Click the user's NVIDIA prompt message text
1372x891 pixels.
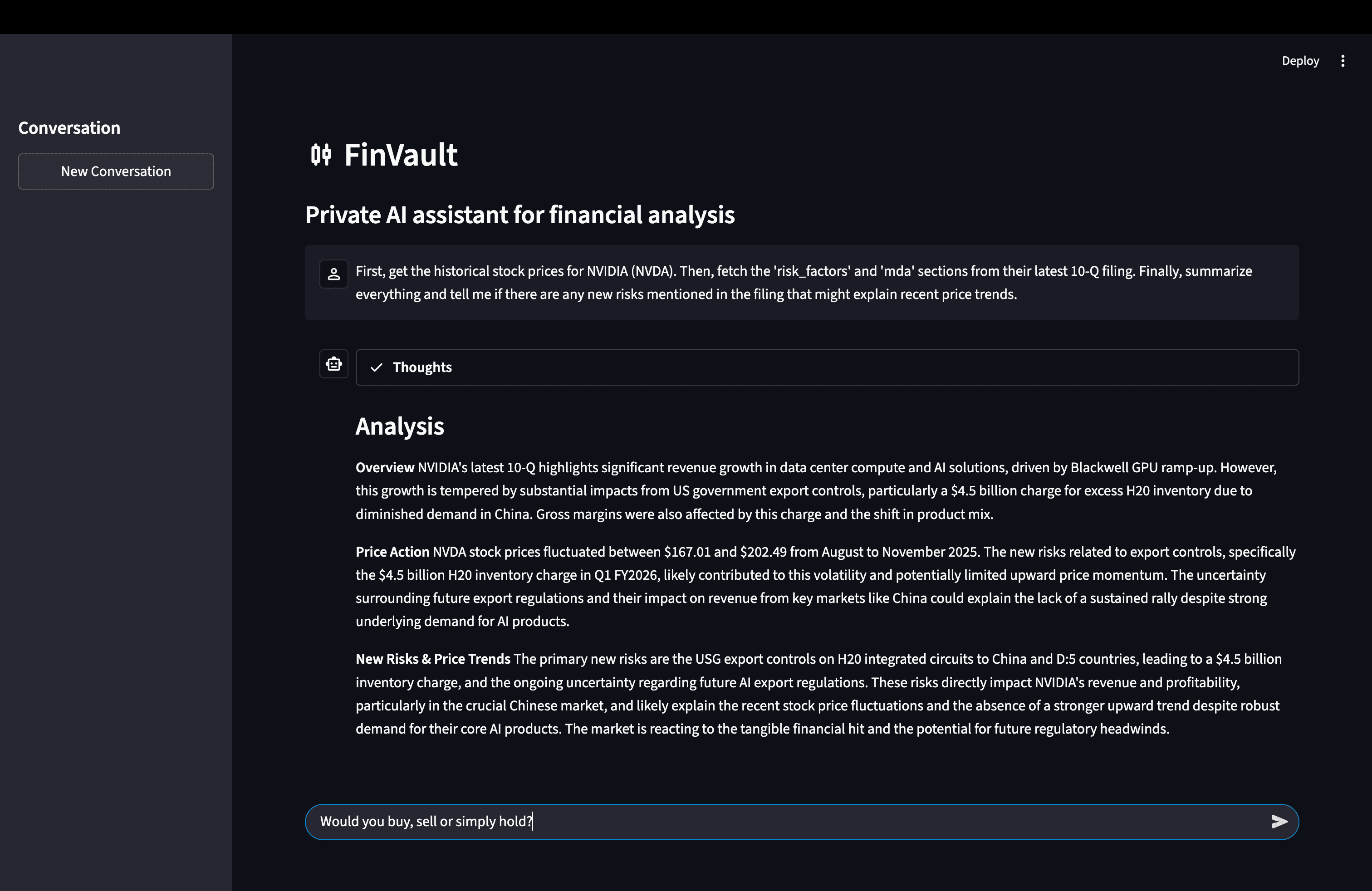[686, 282]
